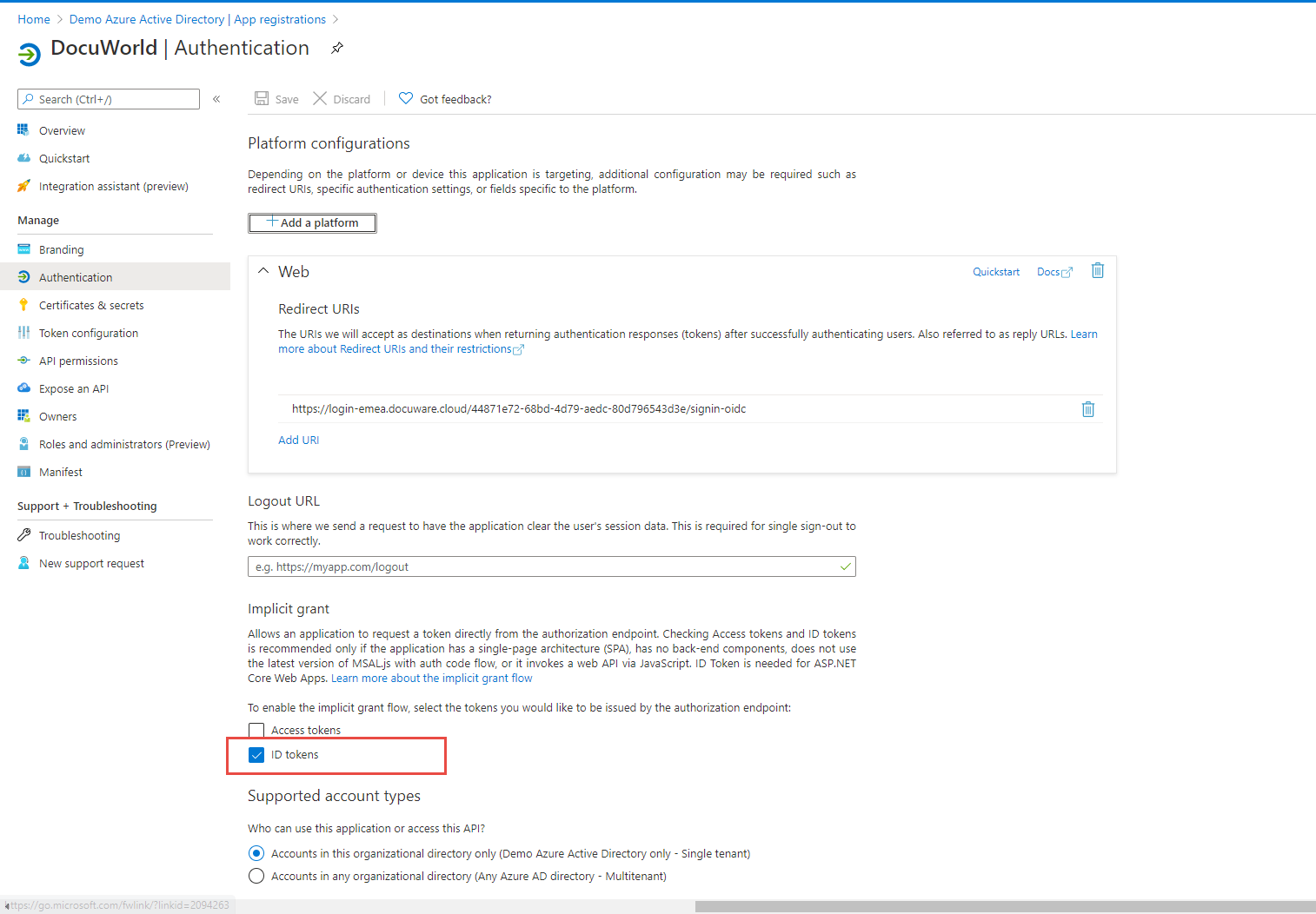Open the Manifest editor
Screen dimensions: 1316x914
click(60, 471)
